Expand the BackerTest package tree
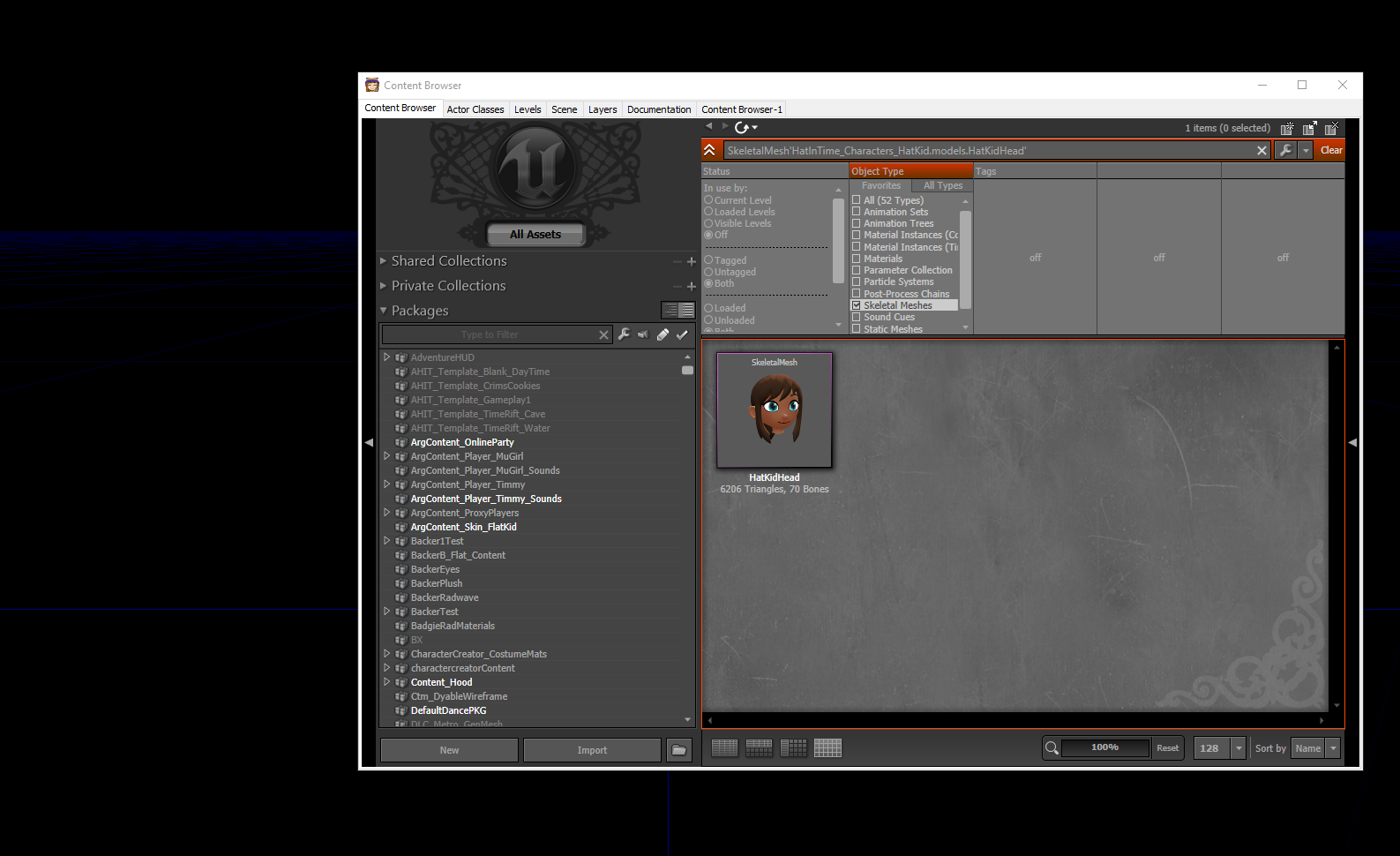1400x856 pixels. [x=386, y=612]
